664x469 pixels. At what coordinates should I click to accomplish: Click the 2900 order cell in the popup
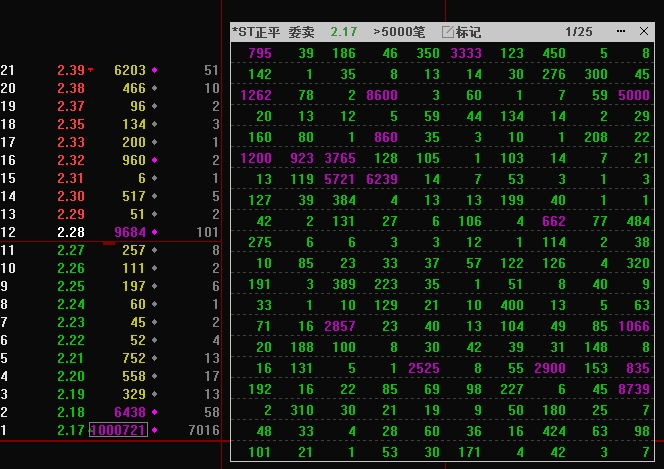(x=550, y=368)
